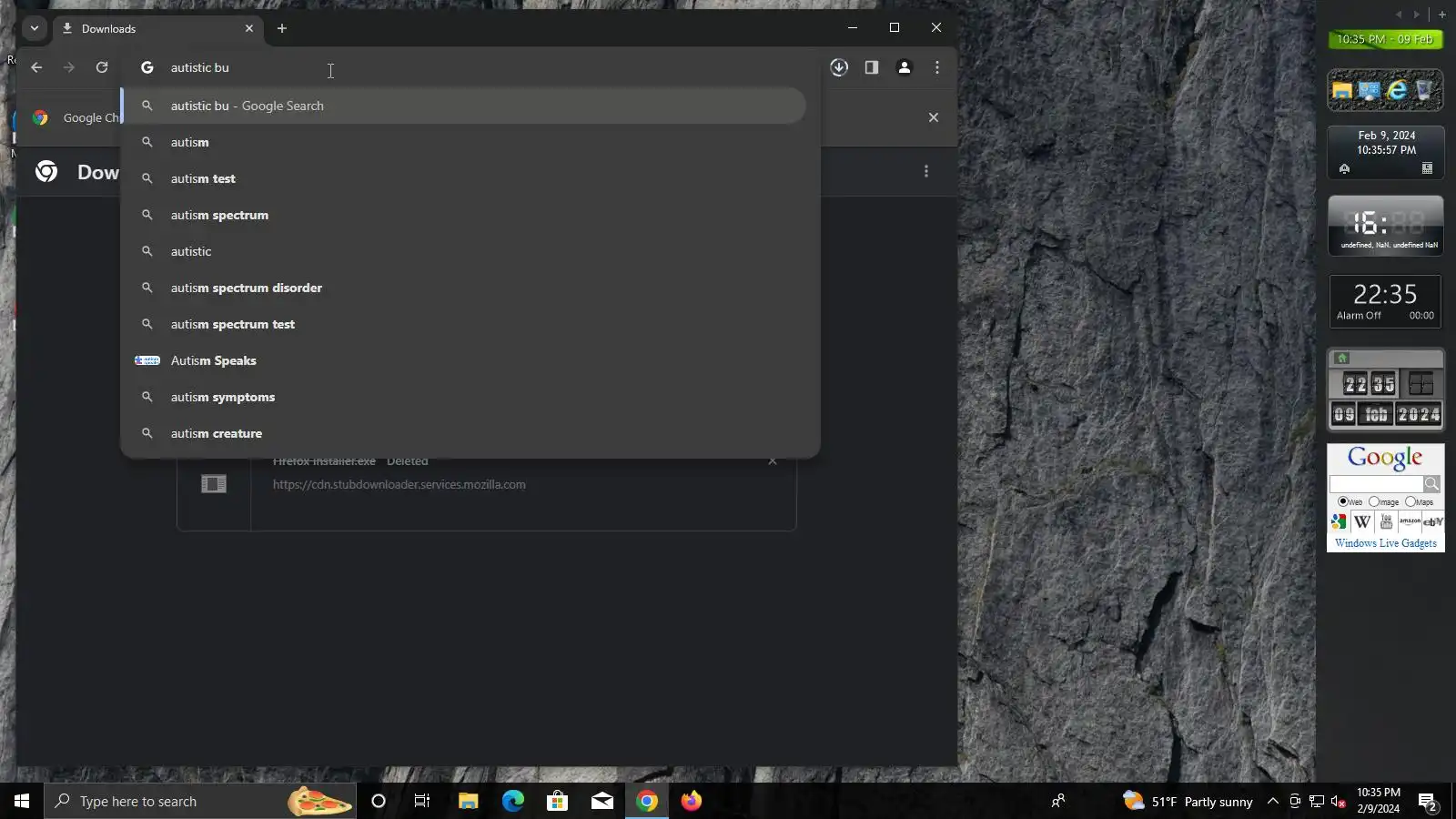Image resolution: width=1456 pixels, height=819 pixels.
Task: Go to previous sidebar gadget page
Action: tap(1399, 14)
